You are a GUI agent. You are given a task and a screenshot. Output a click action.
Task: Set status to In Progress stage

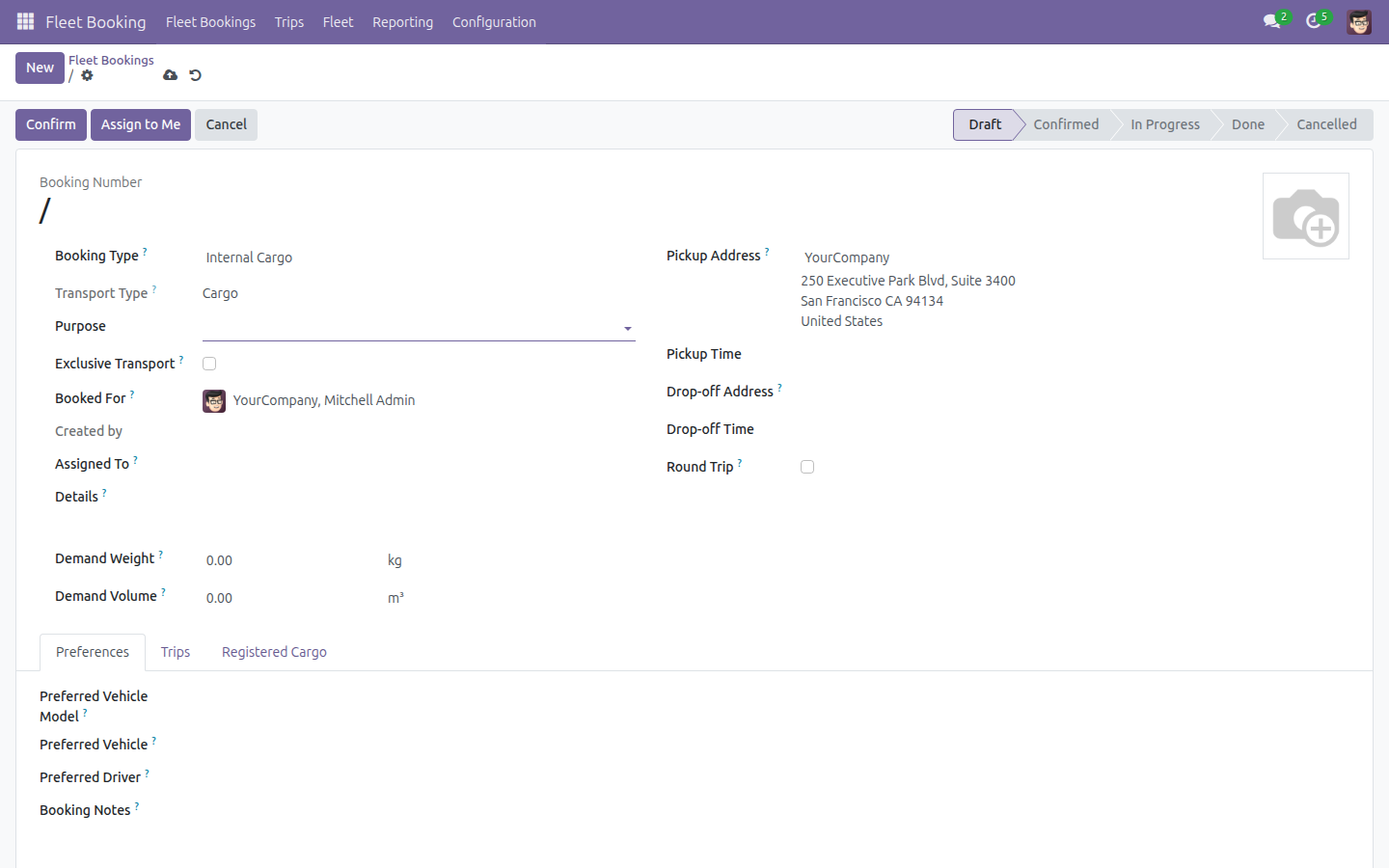1165,124
